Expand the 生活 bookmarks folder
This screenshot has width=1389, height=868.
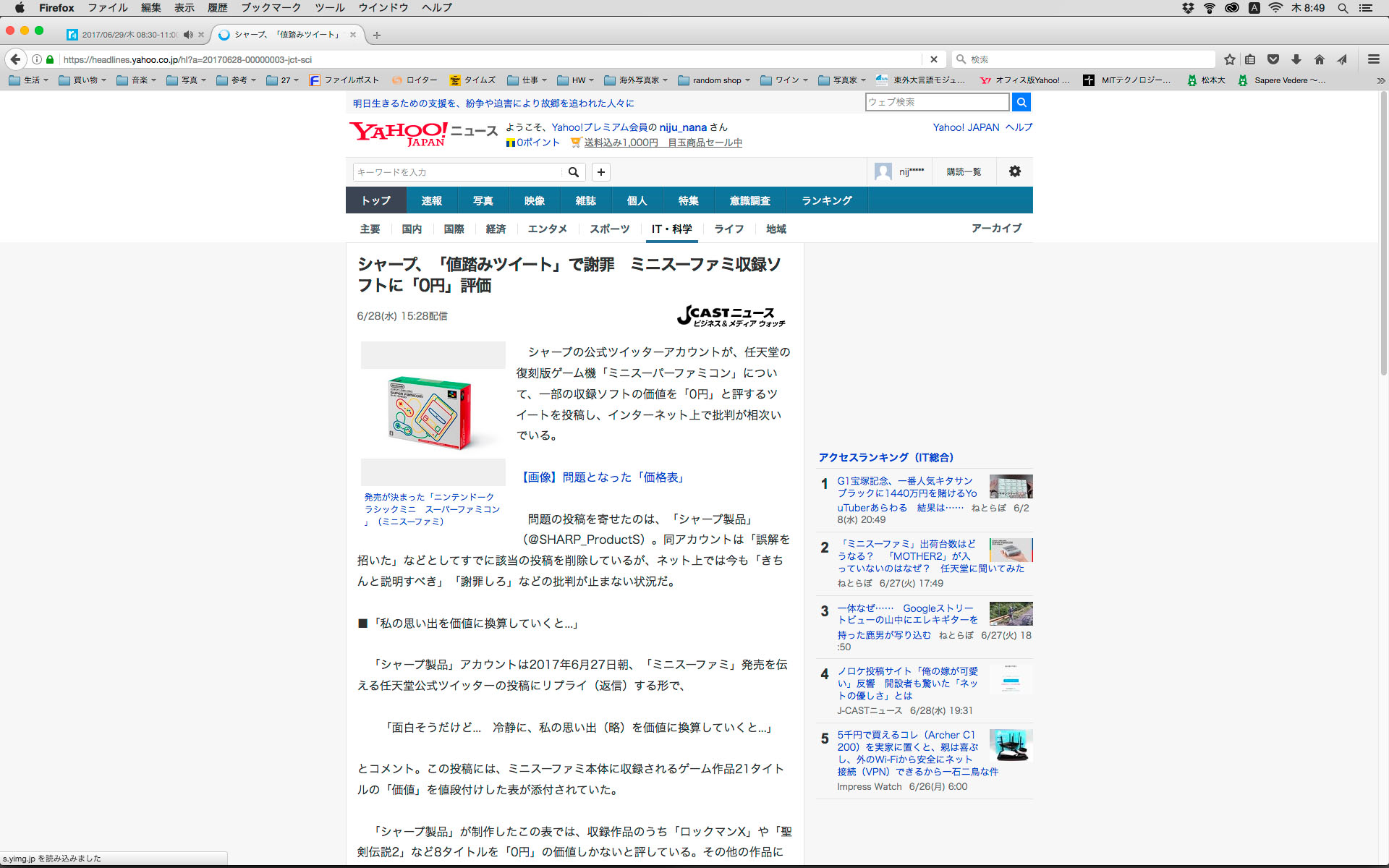pos(29,80)
